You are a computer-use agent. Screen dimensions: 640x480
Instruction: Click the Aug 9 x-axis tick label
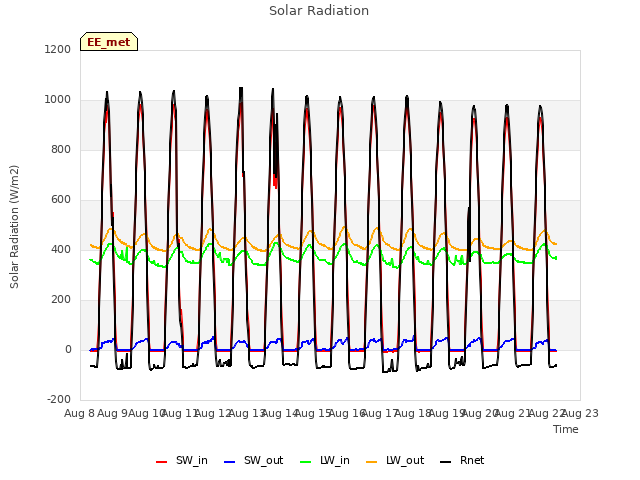[x=113, y=414]
